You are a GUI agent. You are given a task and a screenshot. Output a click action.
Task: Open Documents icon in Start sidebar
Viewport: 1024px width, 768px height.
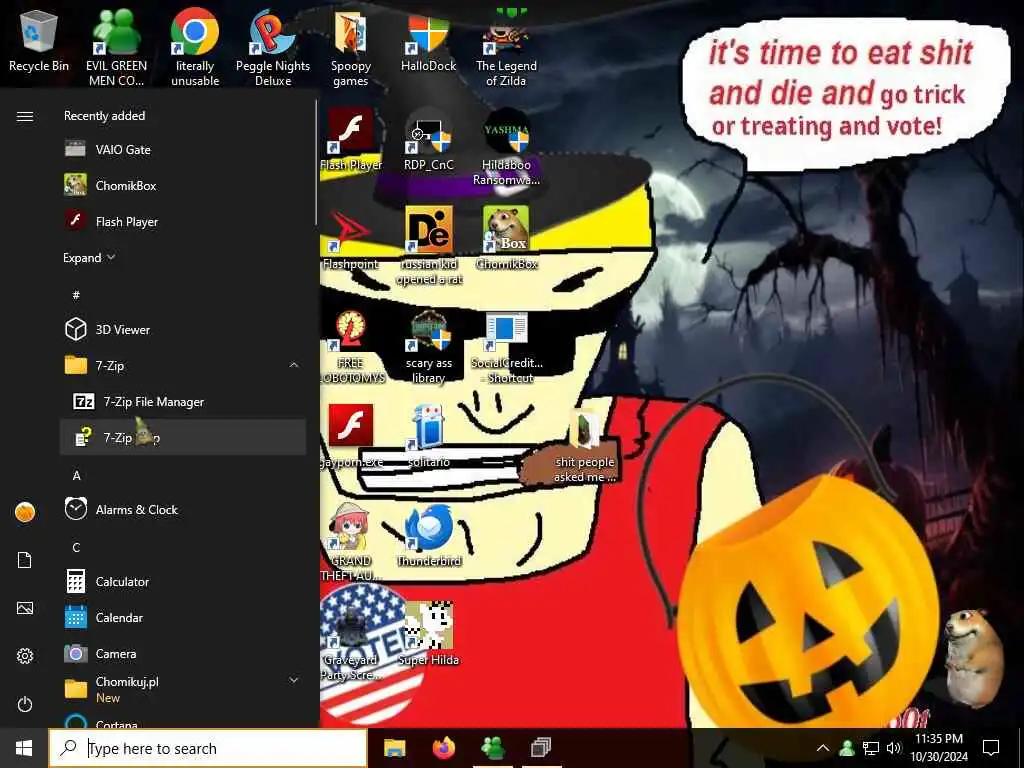click(25, 560)
